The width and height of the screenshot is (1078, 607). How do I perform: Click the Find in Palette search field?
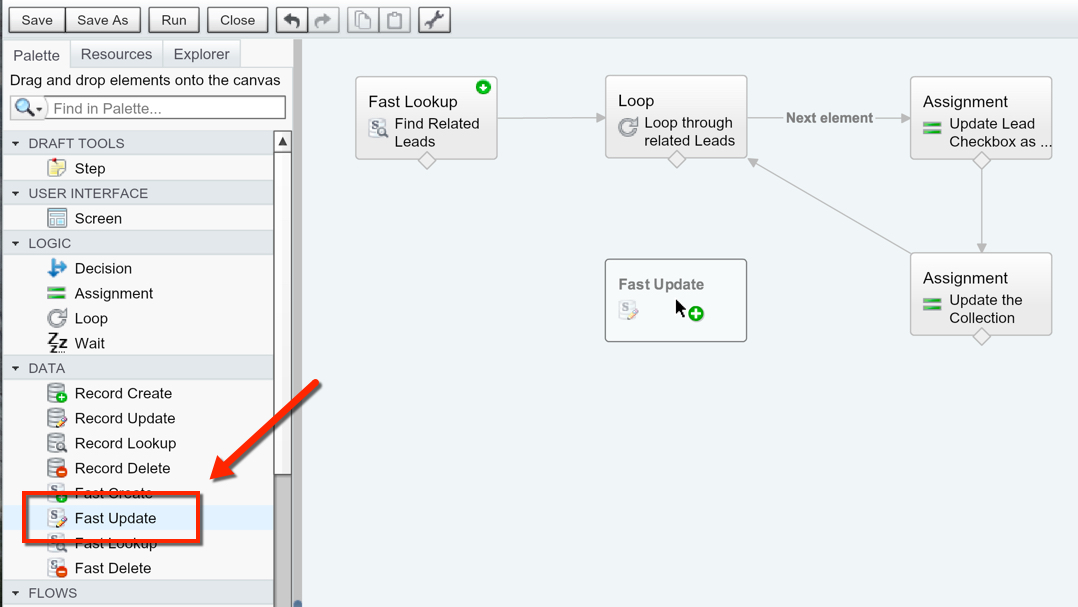point(166,108)
